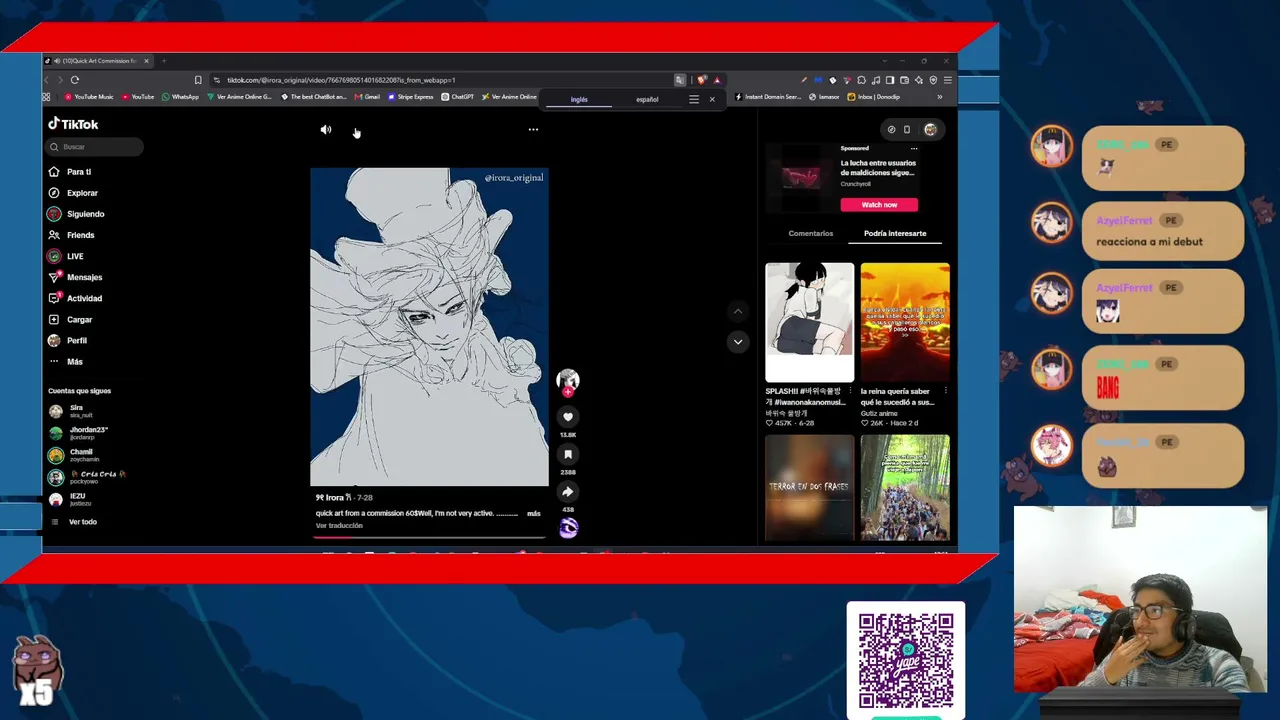
Task: Open the Irora creator name link
Action: point(334,497)
